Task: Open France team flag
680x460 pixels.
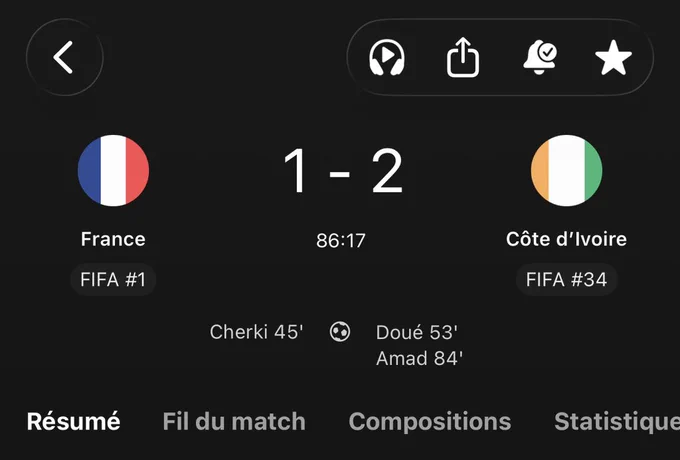Action: [113, 170]
